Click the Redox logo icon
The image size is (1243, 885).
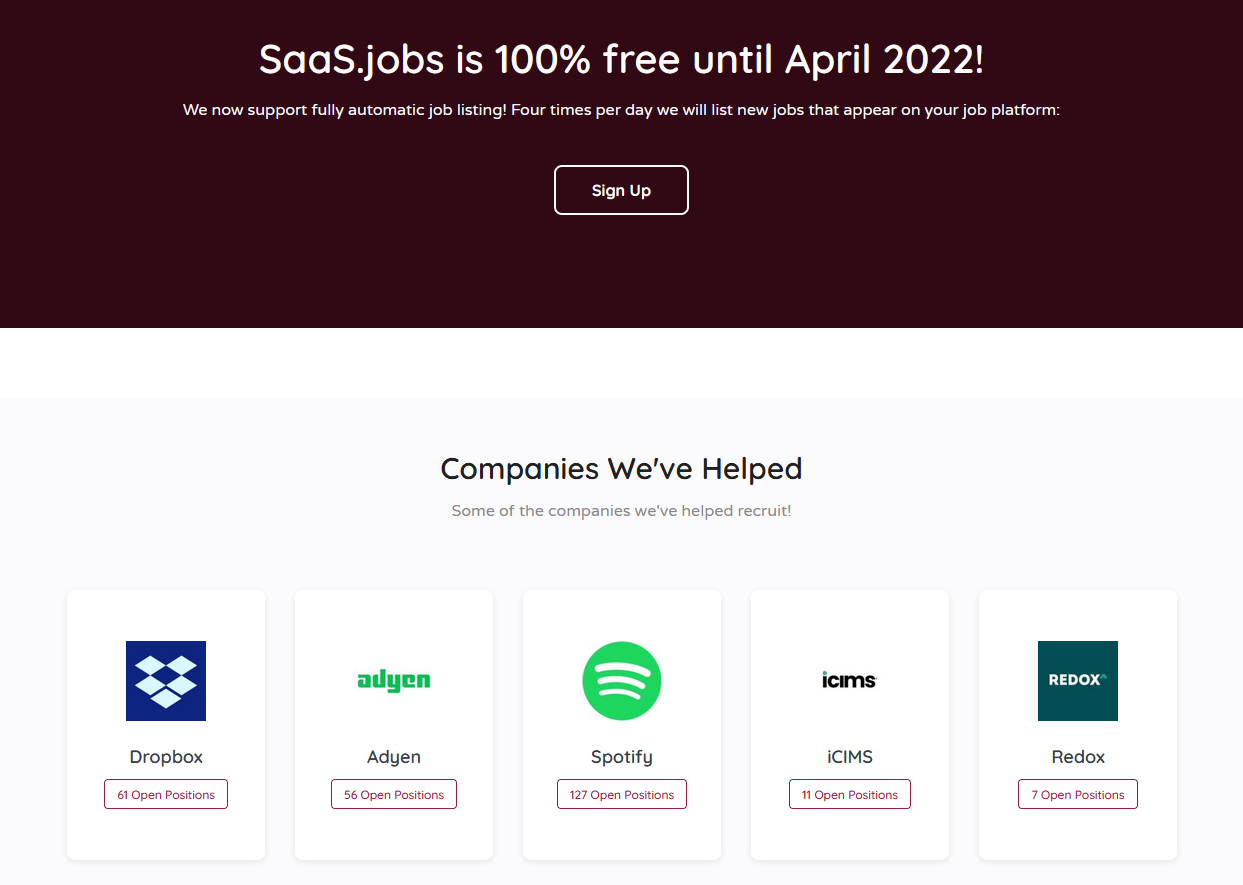[x=1077, y=681]
